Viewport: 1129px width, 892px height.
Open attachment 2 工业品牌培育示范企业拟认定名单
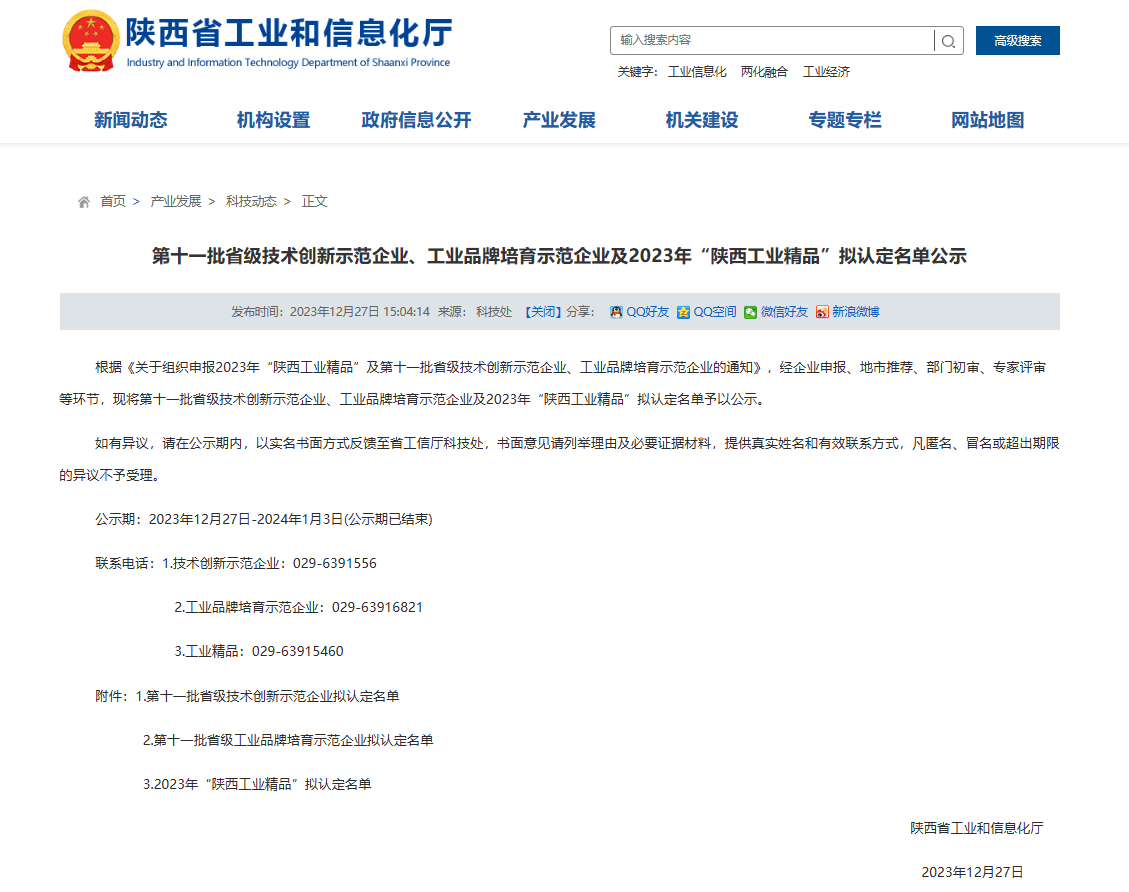coord(288,740)
